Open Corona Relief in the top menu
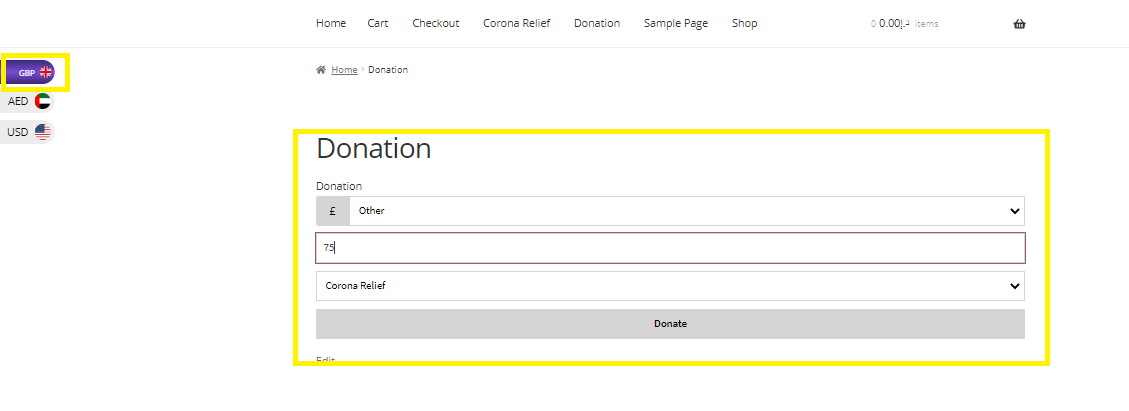Screen dimensions: 1129x411 pyautogui.click(x=516, y=23)
